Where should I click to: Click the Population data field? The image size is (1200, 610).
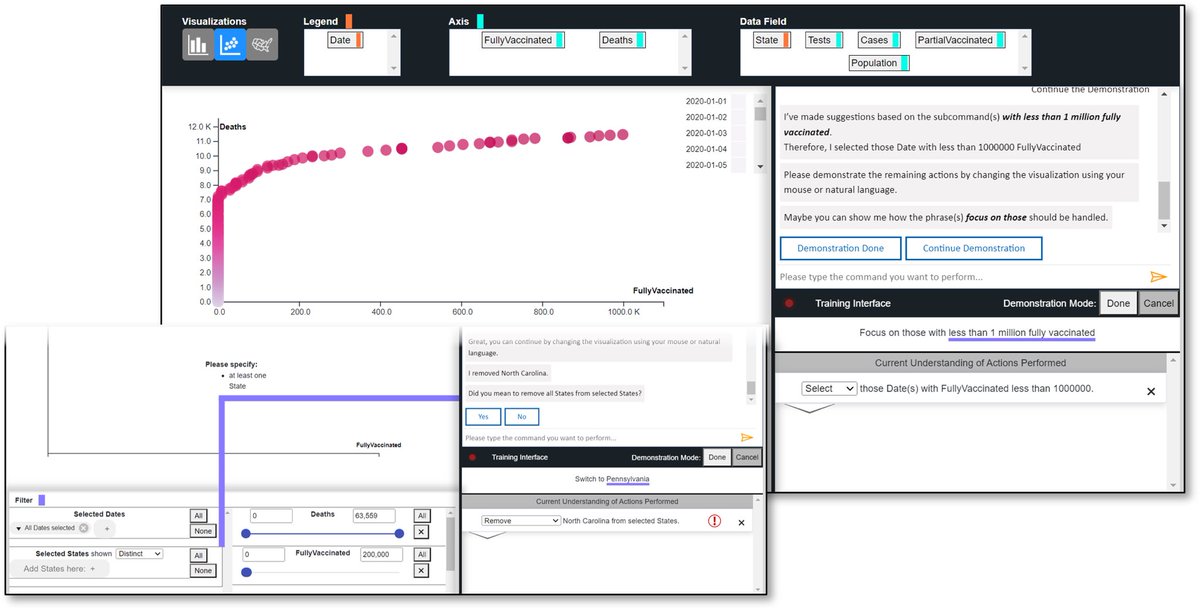tap(879, 63)
